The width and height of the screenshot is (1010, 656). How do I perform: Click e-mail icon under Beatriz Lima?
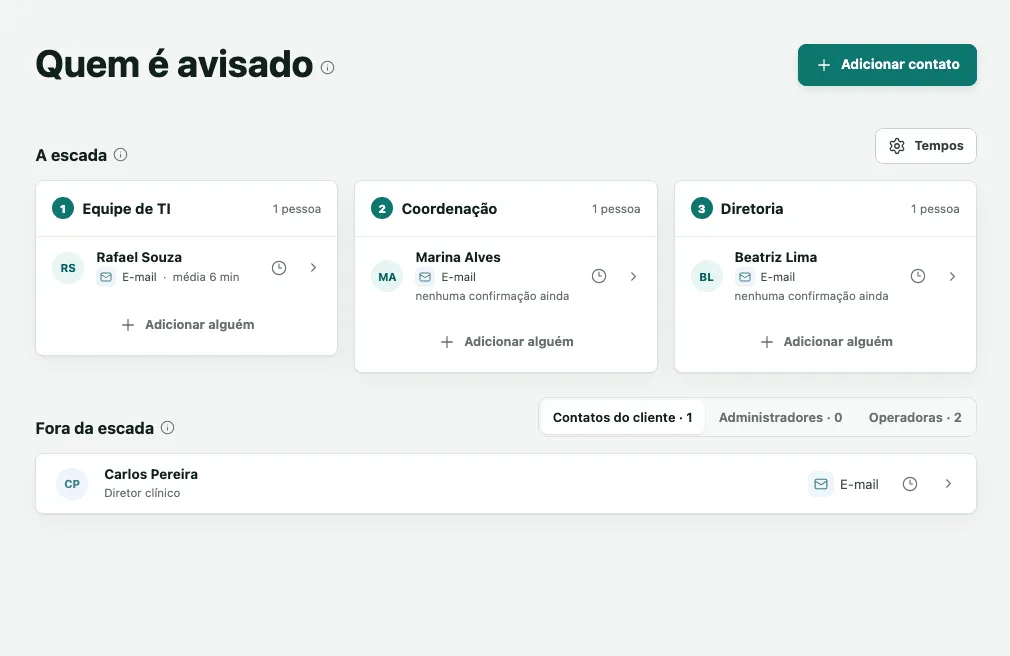pos(745,277)
